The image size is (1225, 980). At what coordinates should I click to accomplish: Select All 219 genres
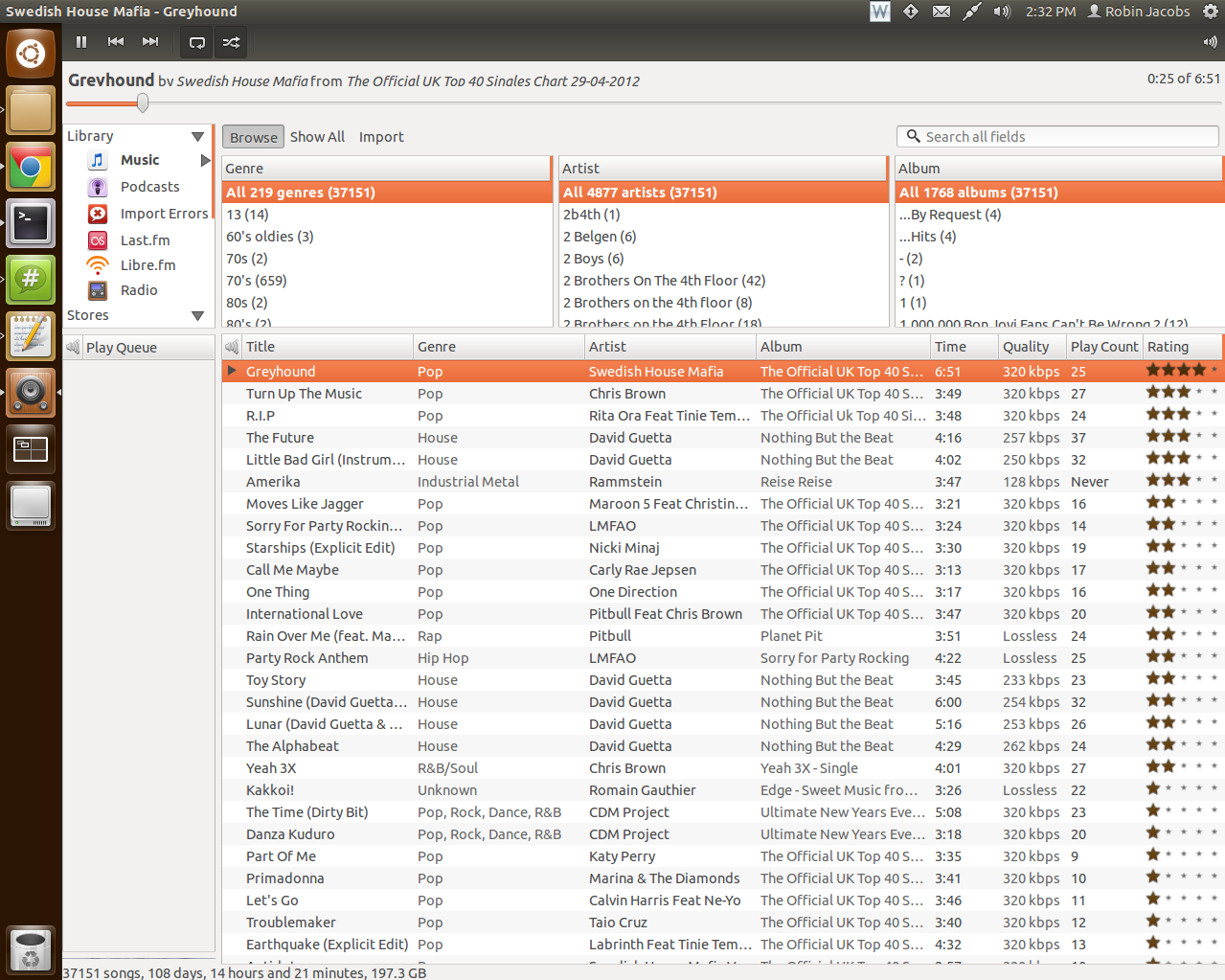point(386,193)
